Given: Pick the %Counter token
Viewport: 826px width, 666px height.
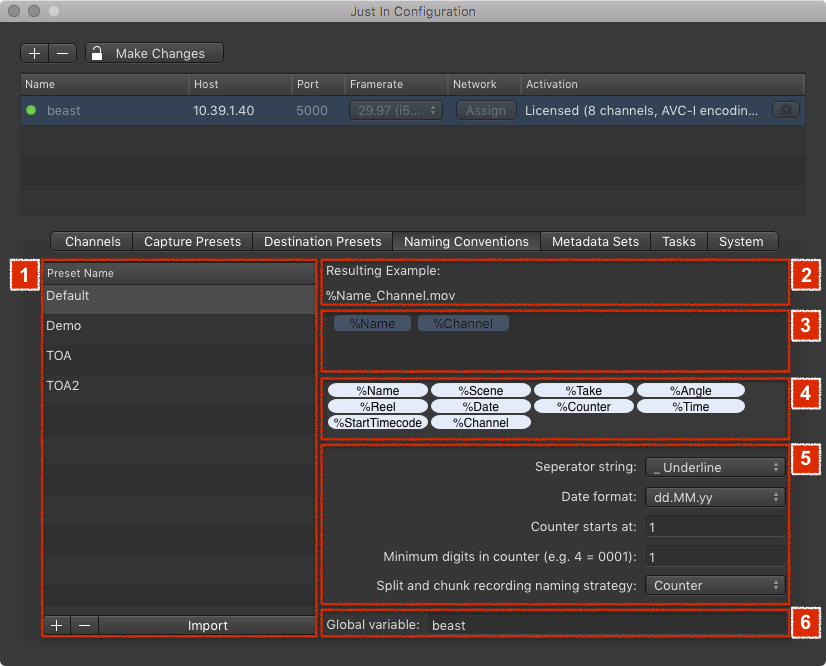Looking at the screenshot, I should point(584,407).
